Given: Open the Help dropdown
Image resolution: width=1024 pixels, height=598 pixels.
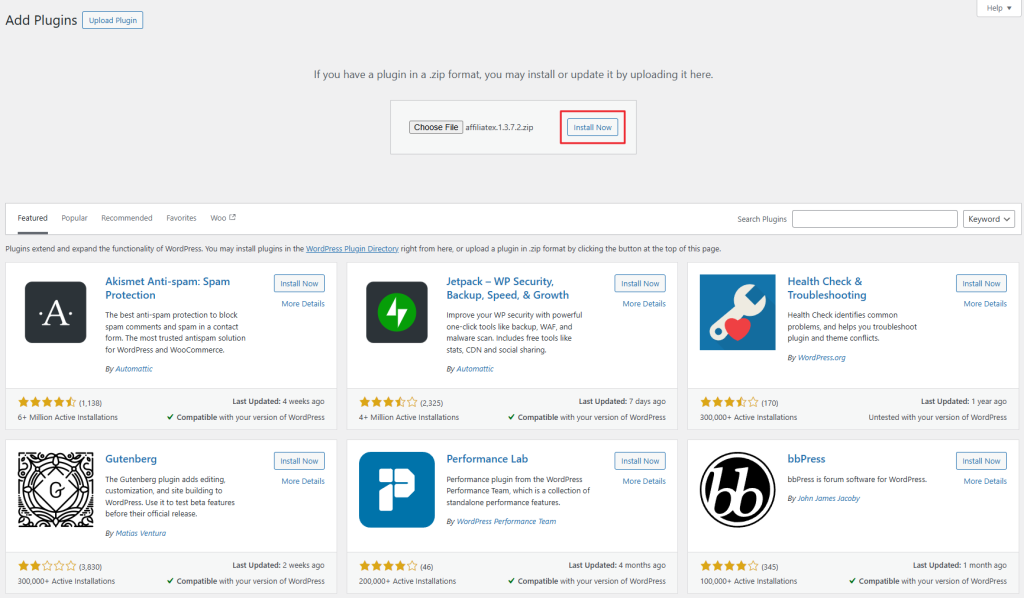Looking at the screenshot, I should pyautogui.click(x=999, y=8).
